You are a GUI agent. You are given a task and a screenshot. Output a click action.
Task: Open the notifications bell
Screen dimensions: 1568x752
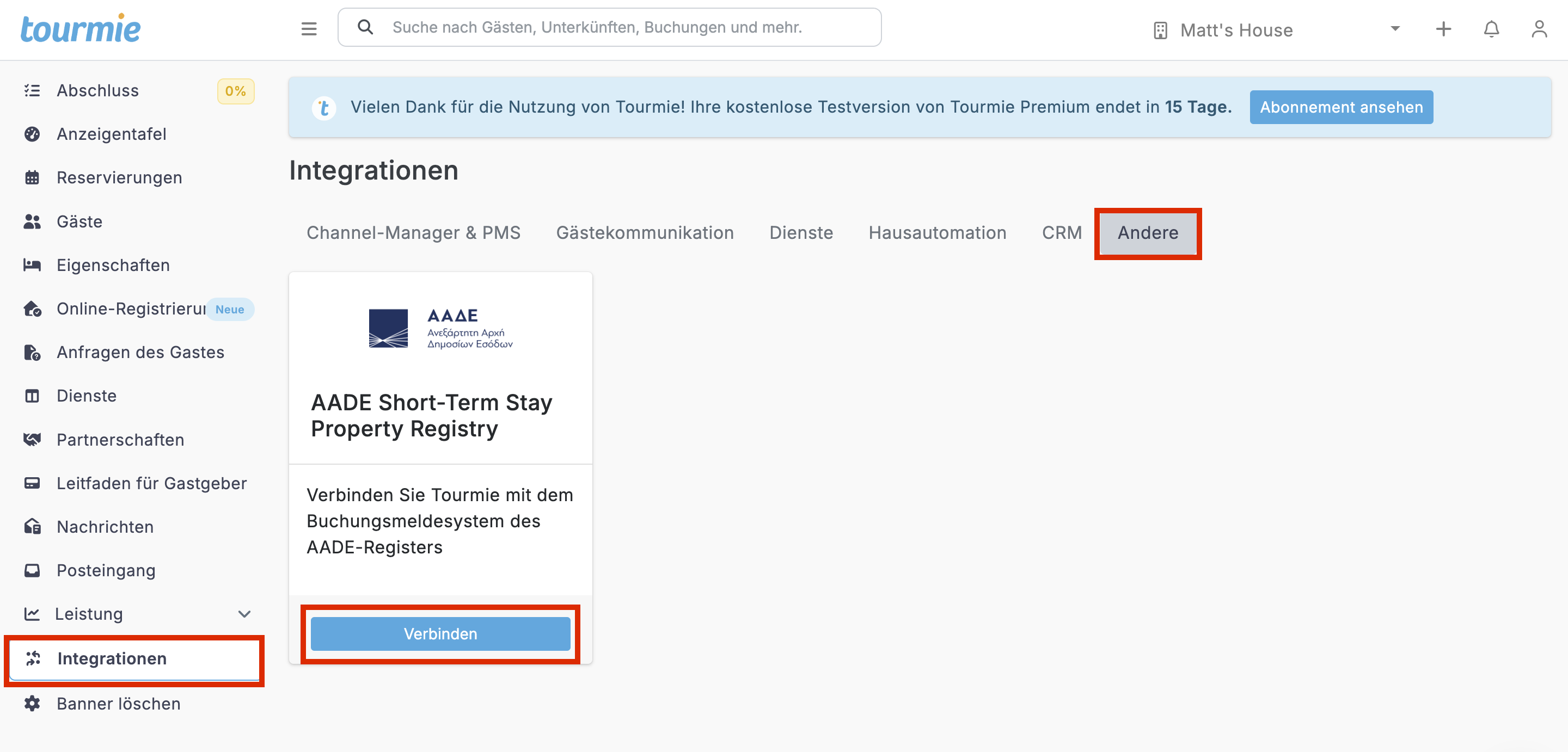[x=1491, y=29]
